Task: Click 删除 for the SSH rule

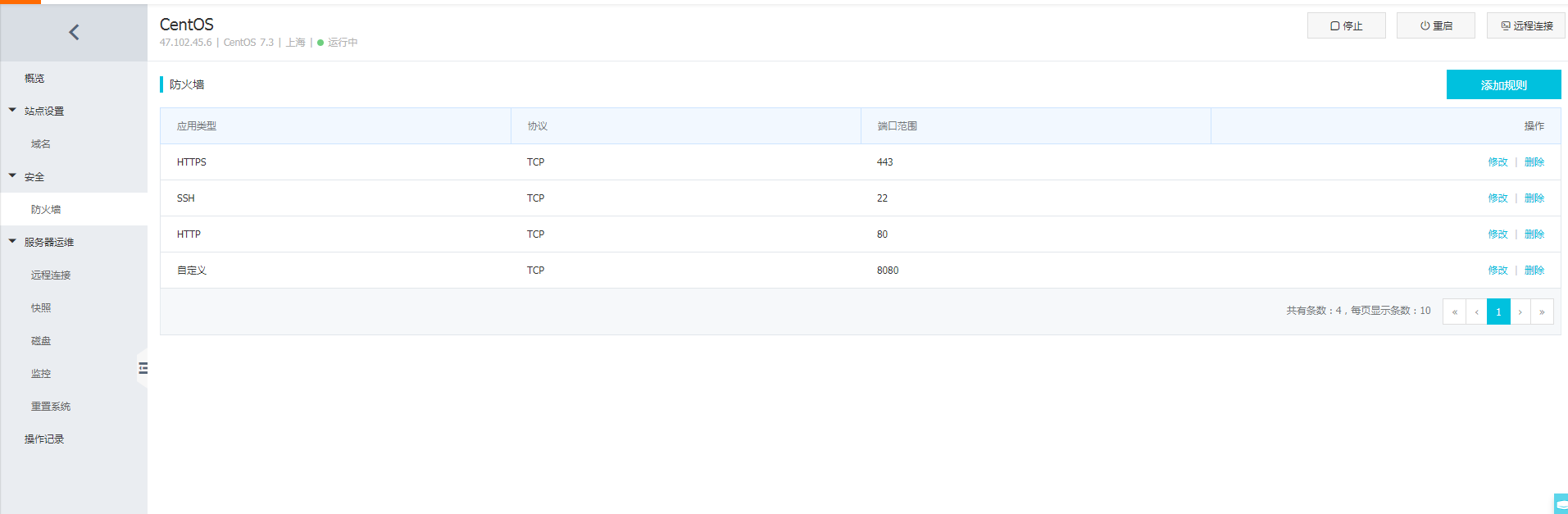Action: 1534,198
